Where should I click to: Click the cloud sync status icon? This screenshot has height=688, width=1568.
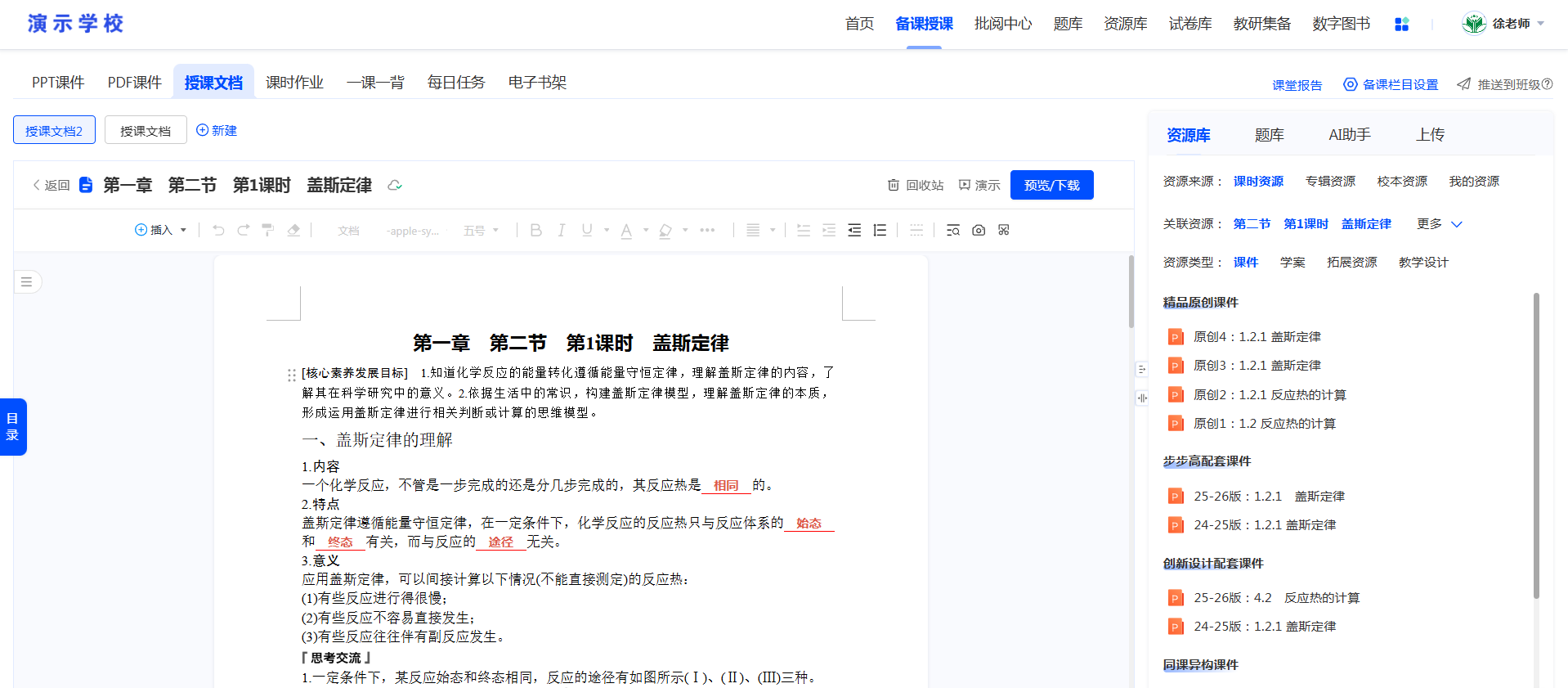tap(395, 186)
